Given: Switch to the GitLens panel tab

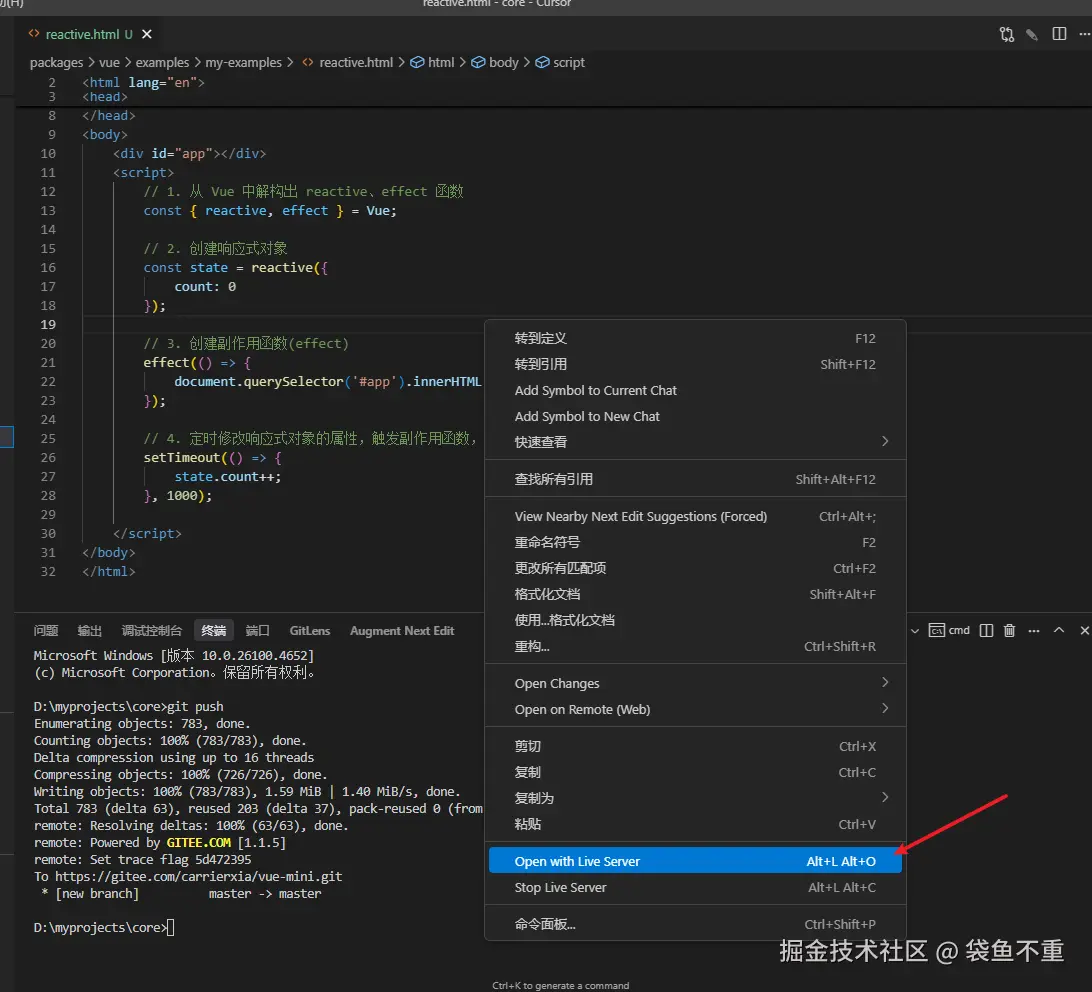Looking at the screenshot, I should point(309,631).
